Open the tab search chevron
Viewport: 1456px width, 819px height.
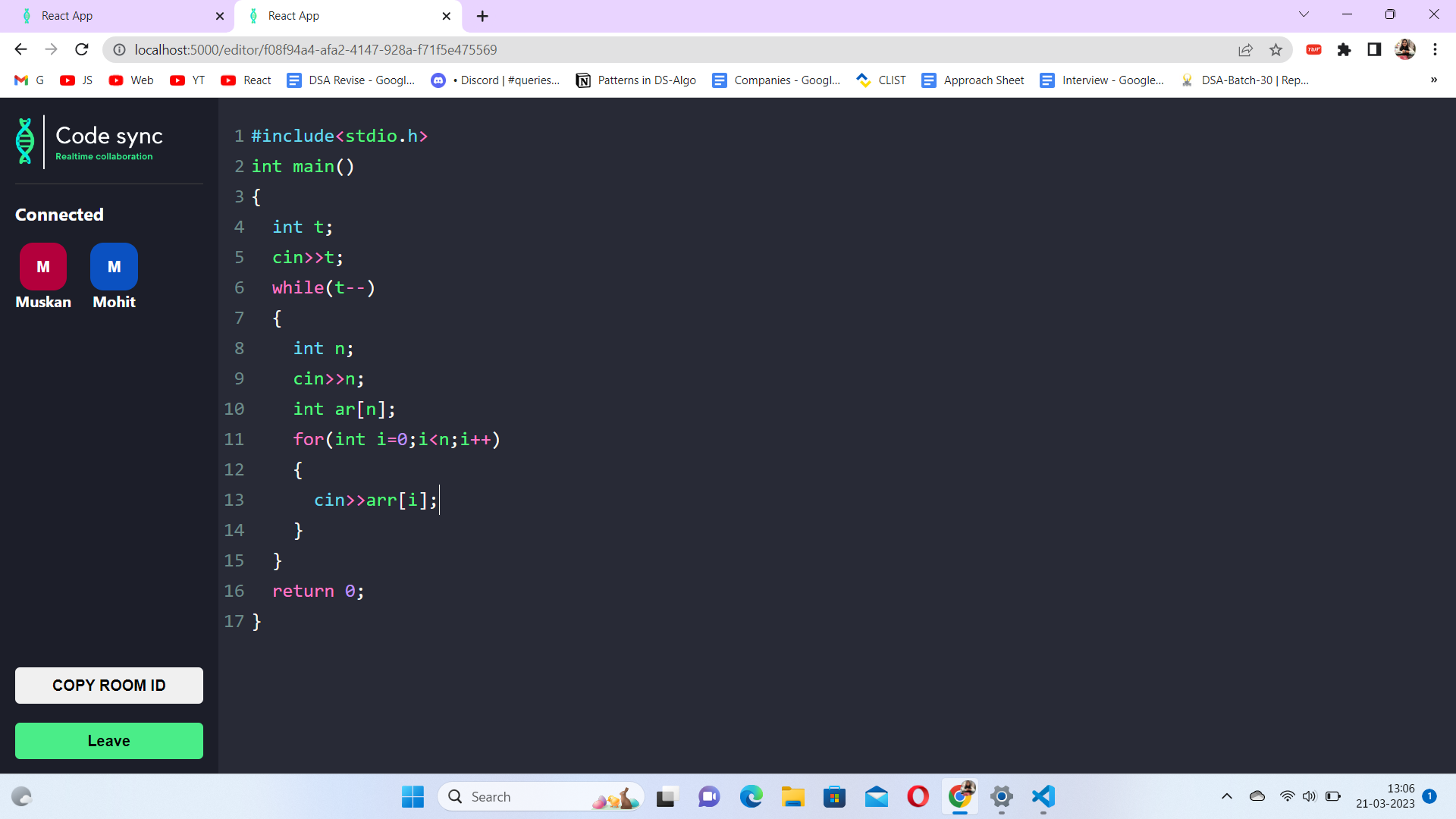(x=1304, y=14)
